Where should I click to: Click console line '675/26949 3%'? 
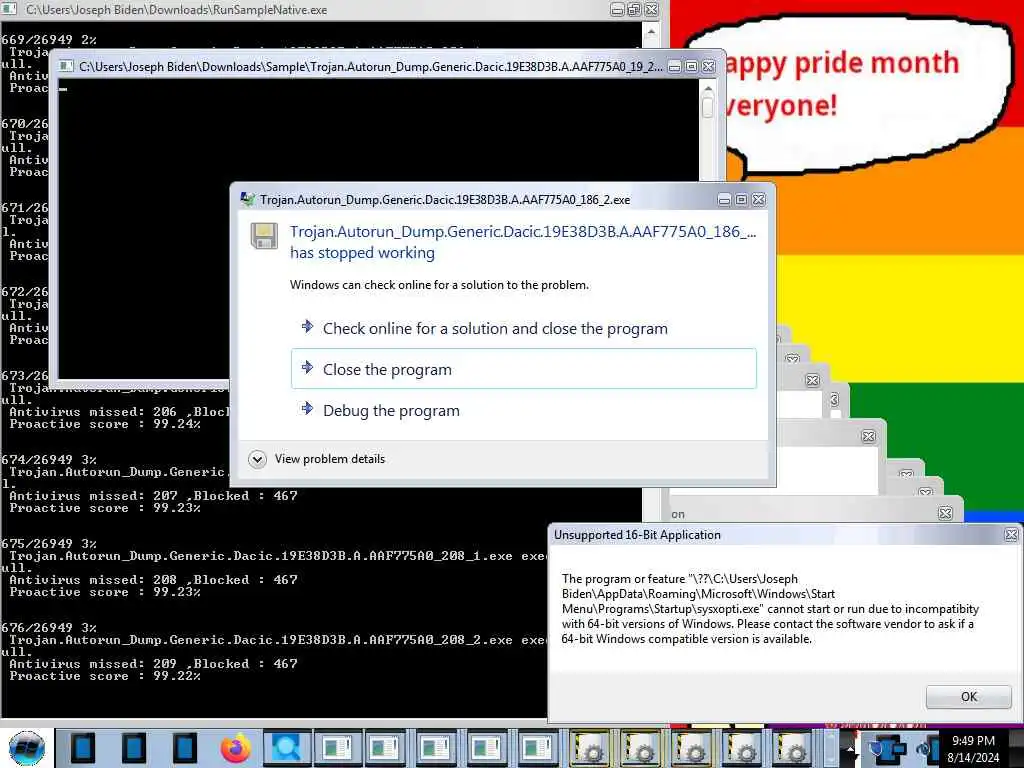pyautogui.click(x=49, y=543)
